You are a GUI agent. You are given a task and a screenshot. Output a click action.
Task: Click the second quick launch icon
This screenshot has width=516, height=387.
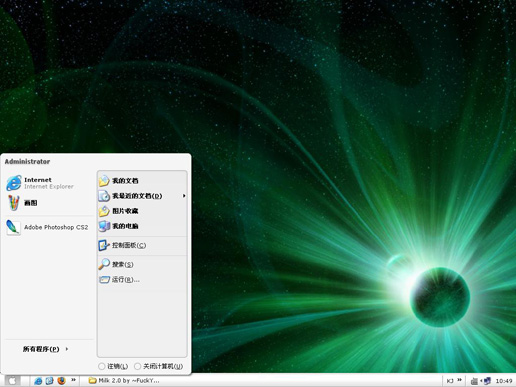[49, 381]
